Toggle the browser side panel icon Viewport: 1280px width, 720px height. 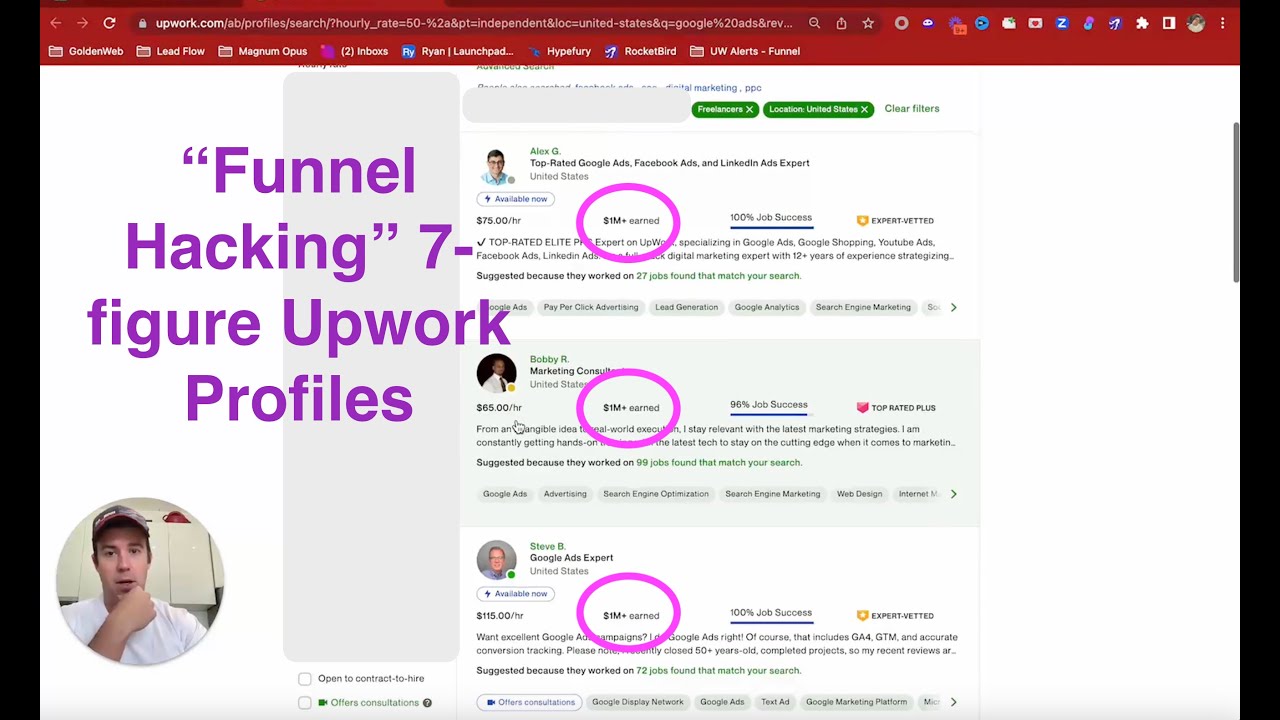point(1168,23)
